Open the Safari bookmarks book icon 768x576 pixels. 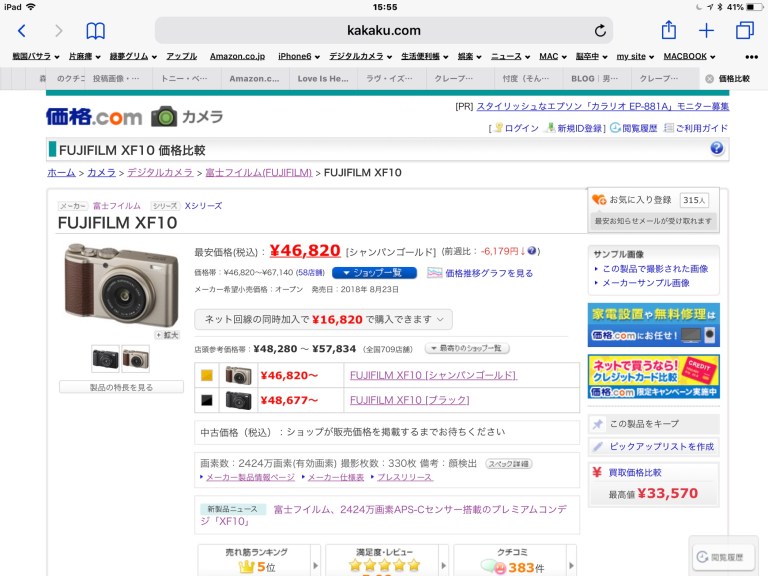95,31
